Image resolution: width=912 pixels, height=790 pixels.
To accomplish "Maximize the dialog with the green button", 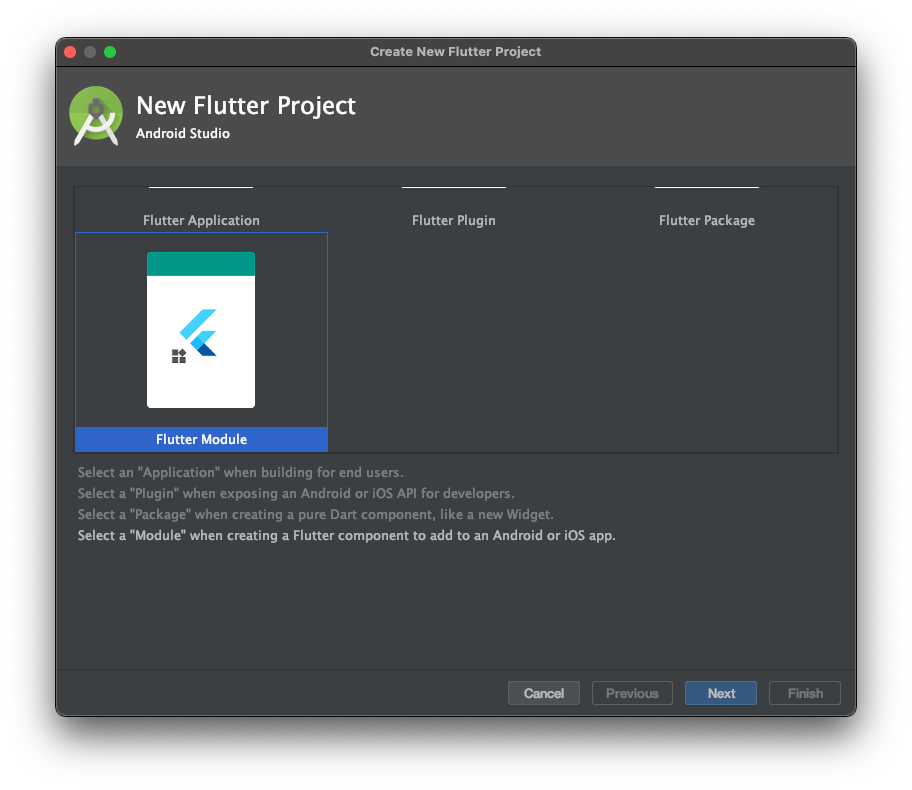I will point(110,52).
